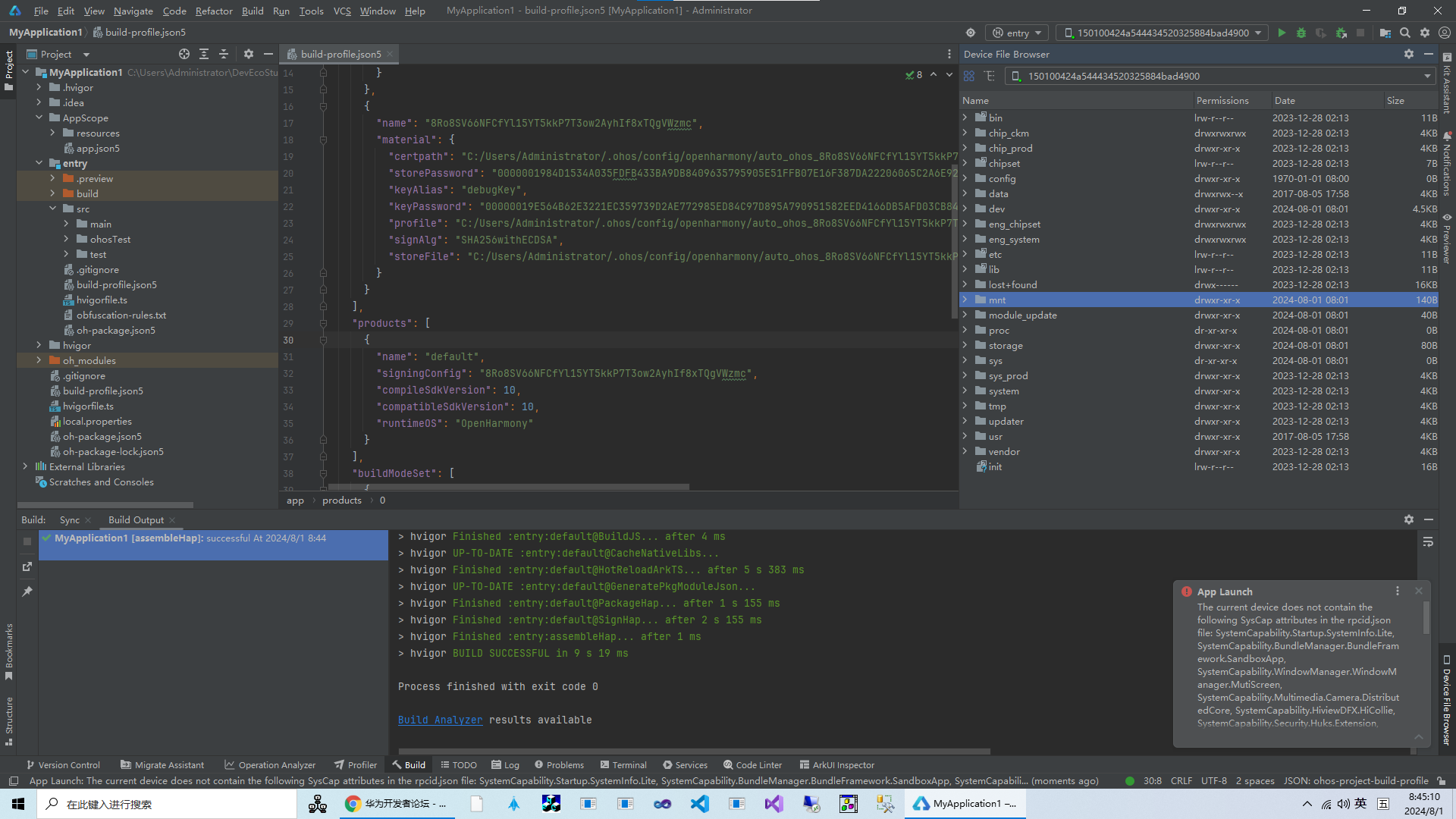Minimize the Device File Browser panel
Screen dimensions: 1456x819
pyautogui.click(x=1429, y=54)
